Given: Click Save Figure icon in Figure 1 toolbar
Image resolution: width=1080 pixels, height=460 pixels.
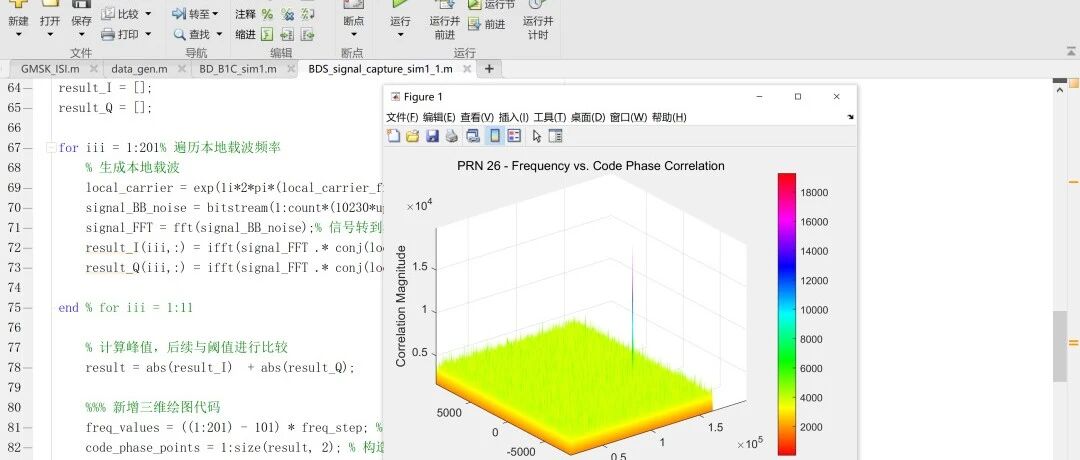Looking at the screenshot, I should coord(433,136).
